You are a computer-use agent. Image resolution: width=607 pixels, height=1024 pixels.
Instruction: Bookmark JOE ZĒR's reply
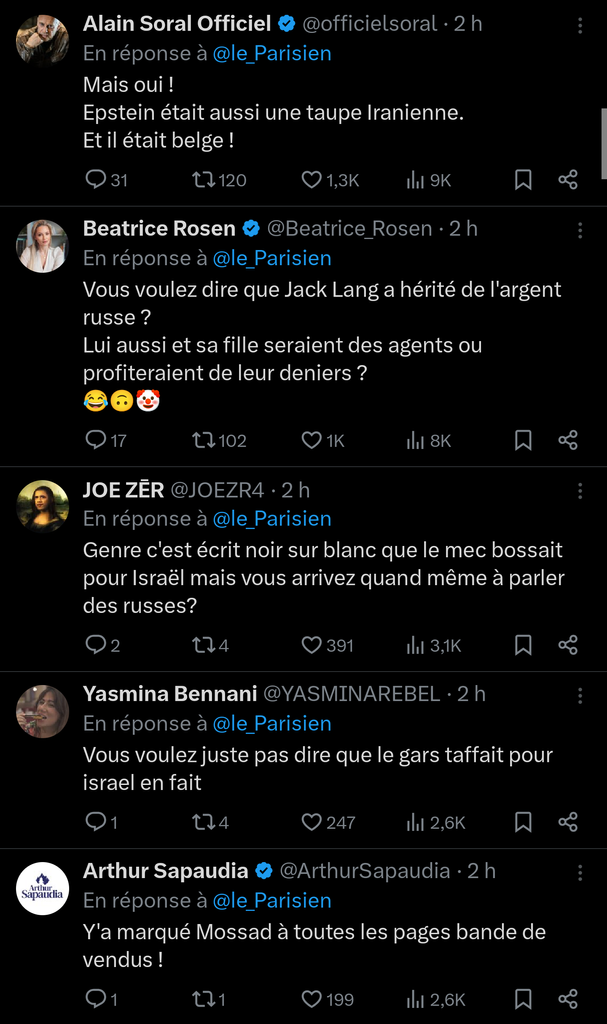click(x=523, y=645)
